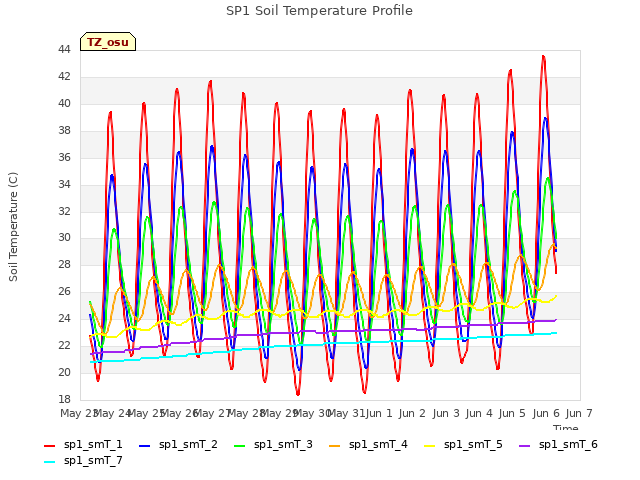Click the Jun 7 x-axis date label
The image size is (640, 480).
click(579, 413)
